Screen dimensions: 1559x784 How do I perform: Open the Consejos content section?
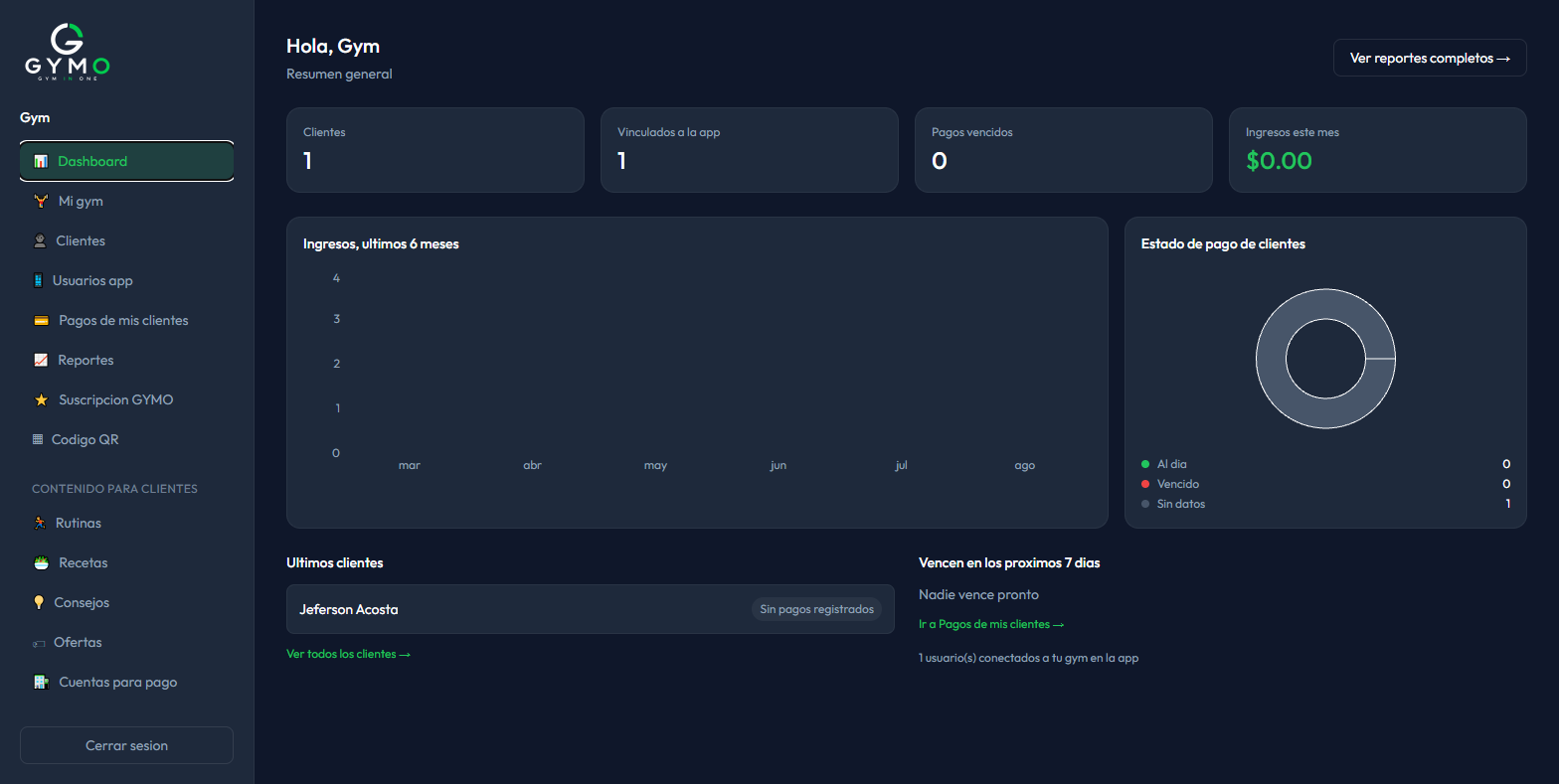click(x=126, y=602)
